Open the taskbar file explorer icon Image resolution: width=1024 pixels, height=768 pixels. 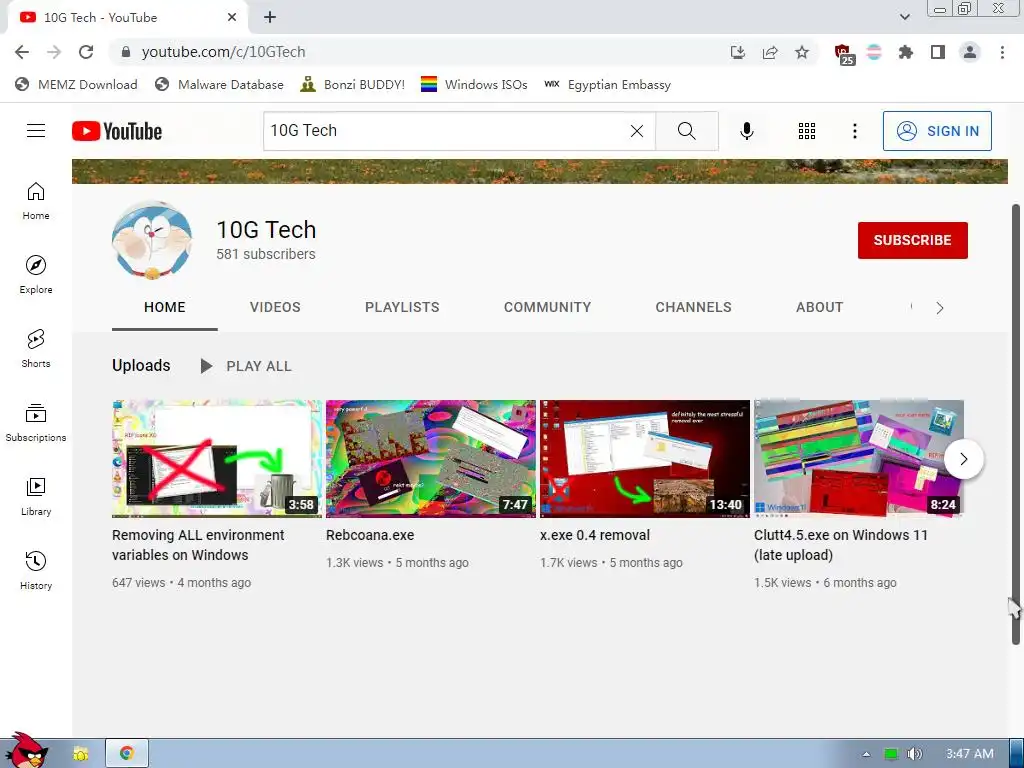click(80, 754)
